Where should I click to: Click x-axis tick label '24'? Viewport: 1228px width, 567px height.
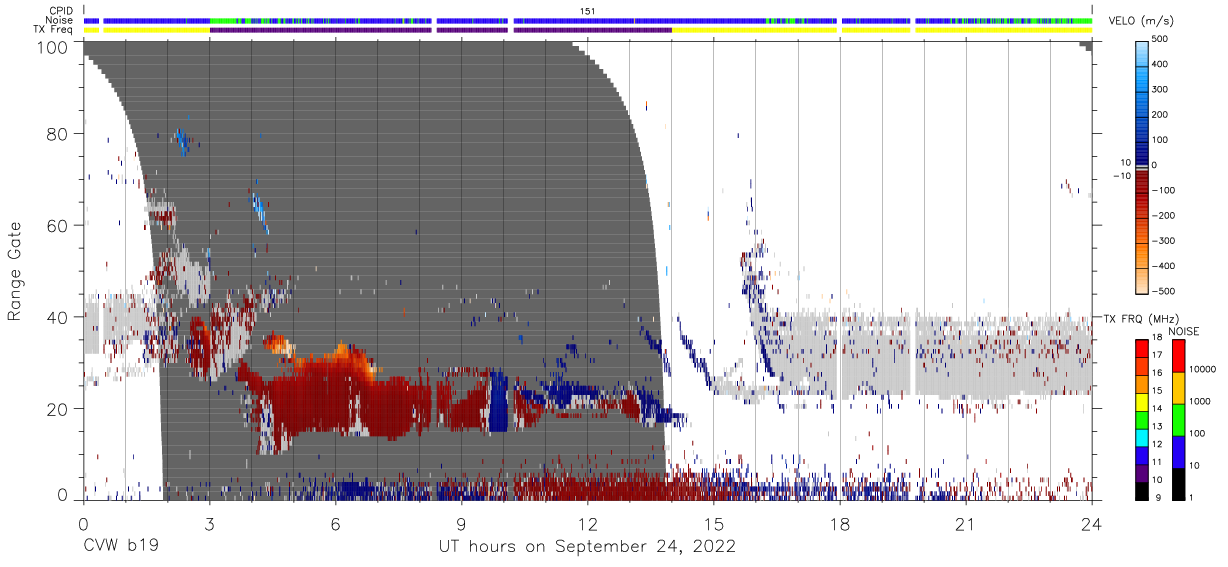[x=1091, y=523]
